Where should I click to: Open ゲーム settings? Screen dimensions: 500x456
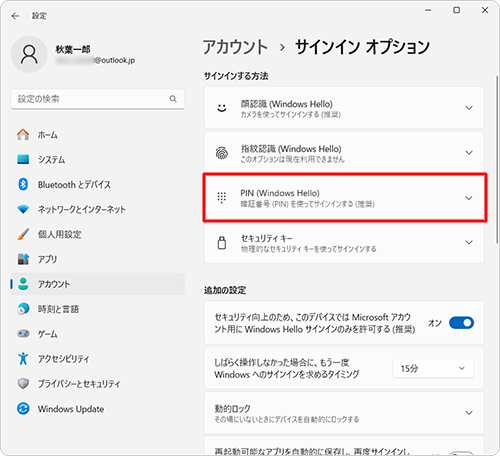click(x=98, y=334)
